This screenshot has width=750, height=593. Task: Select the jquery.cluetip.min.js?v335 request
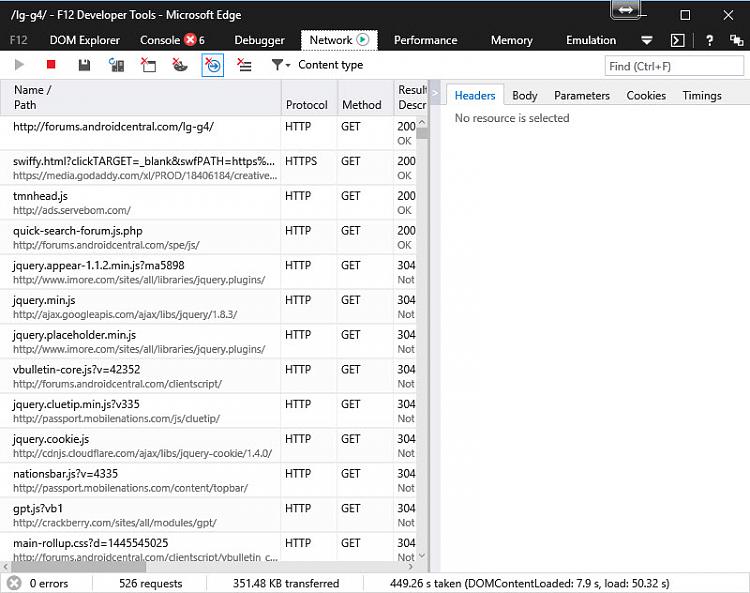click(208, 411)
